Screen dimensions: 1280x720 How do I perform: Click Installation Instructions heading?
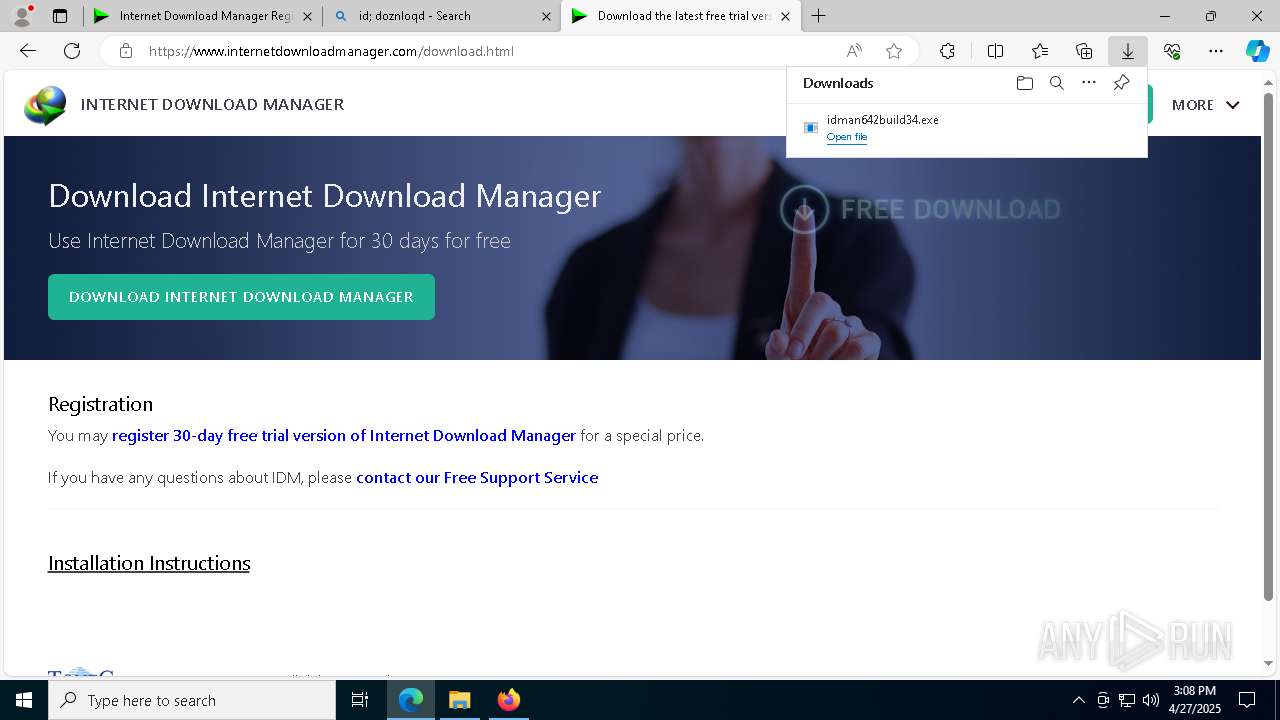[149, 563]
